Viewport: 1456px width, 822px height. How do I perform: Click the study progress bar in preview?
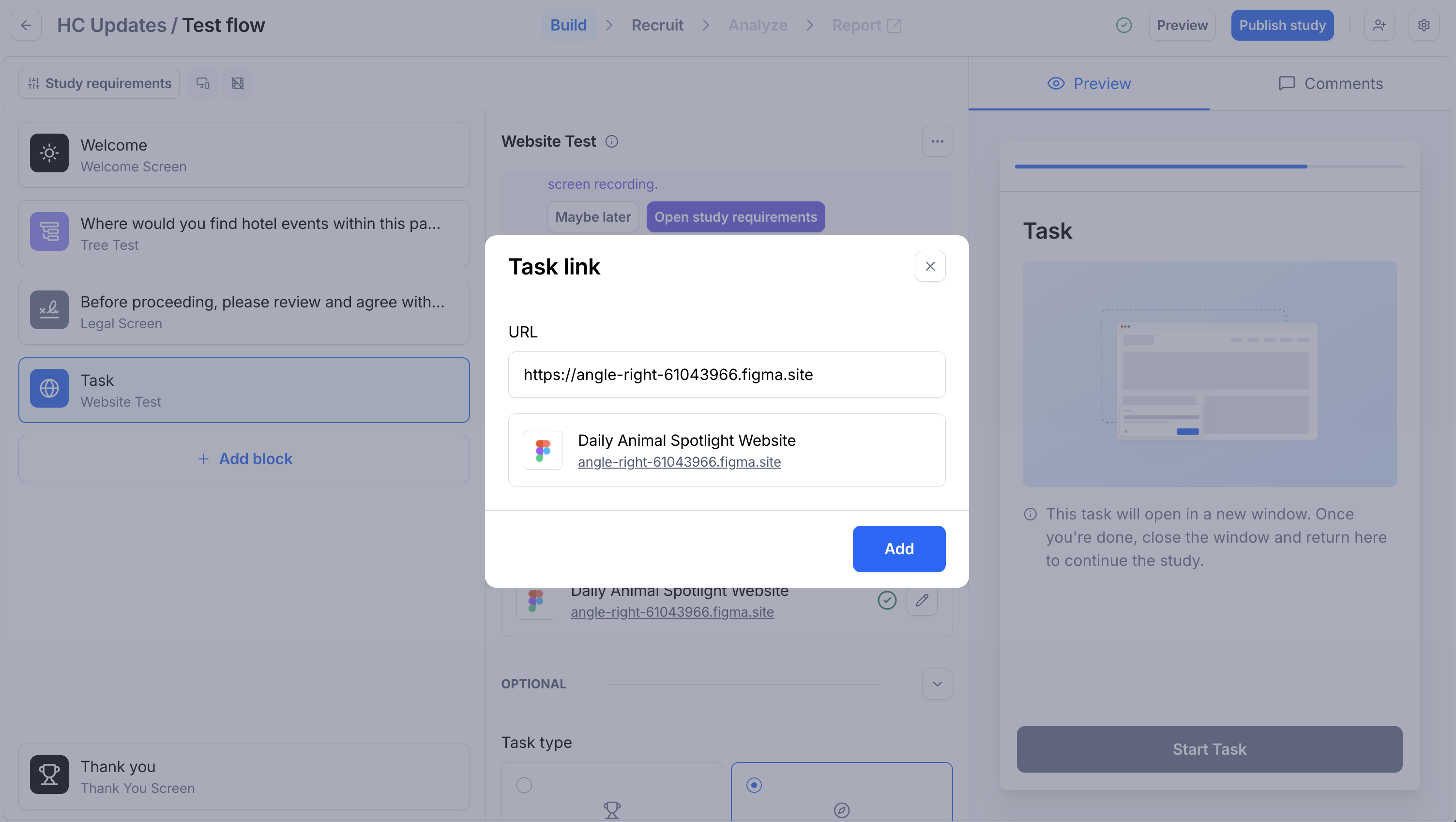[x=1209, y=166]
